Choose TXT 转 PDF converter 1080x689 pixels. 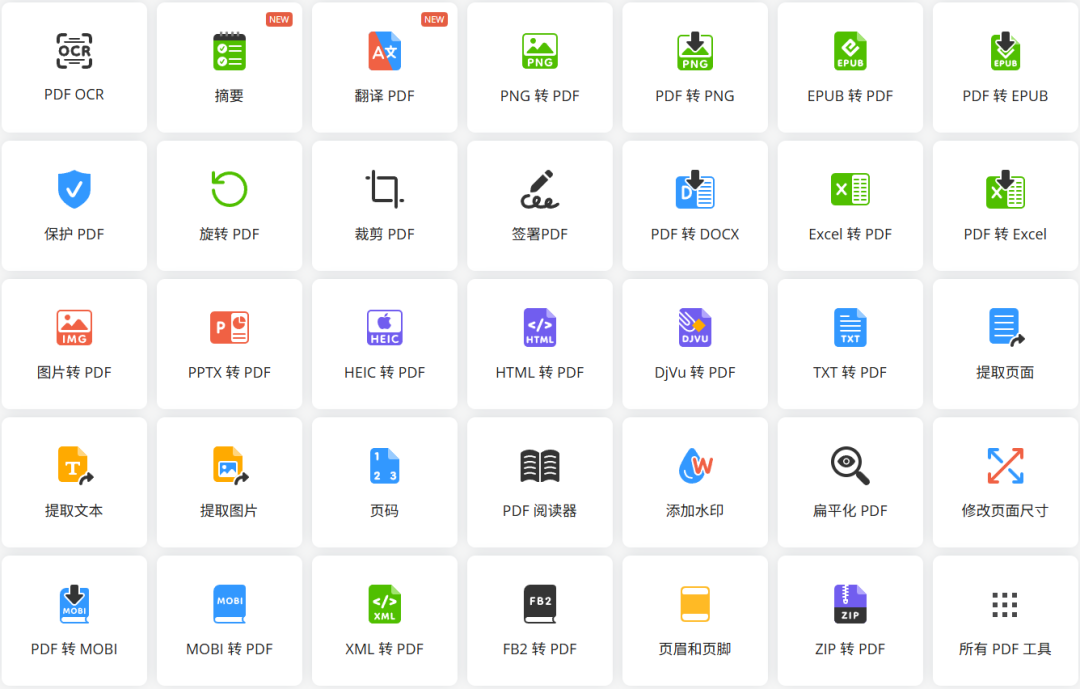click(x=850, y=344)
